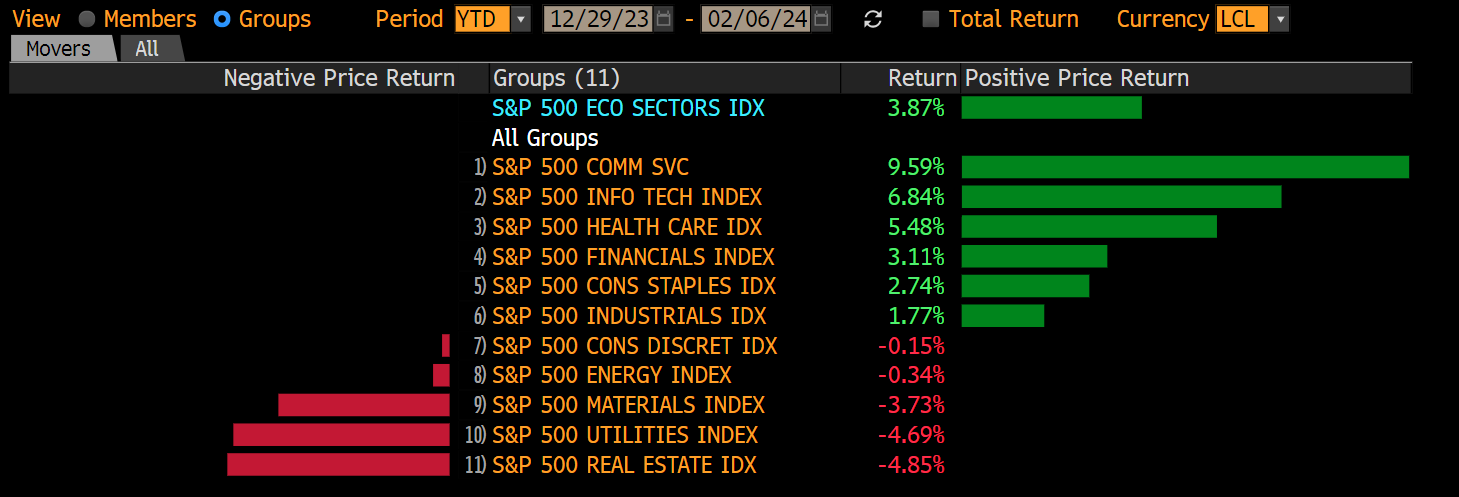Image resolution: width=1459 pixels, height=497 pixels.
Task: Open S&P 500 COMM SVC group
Action: (x=590, y=167)
